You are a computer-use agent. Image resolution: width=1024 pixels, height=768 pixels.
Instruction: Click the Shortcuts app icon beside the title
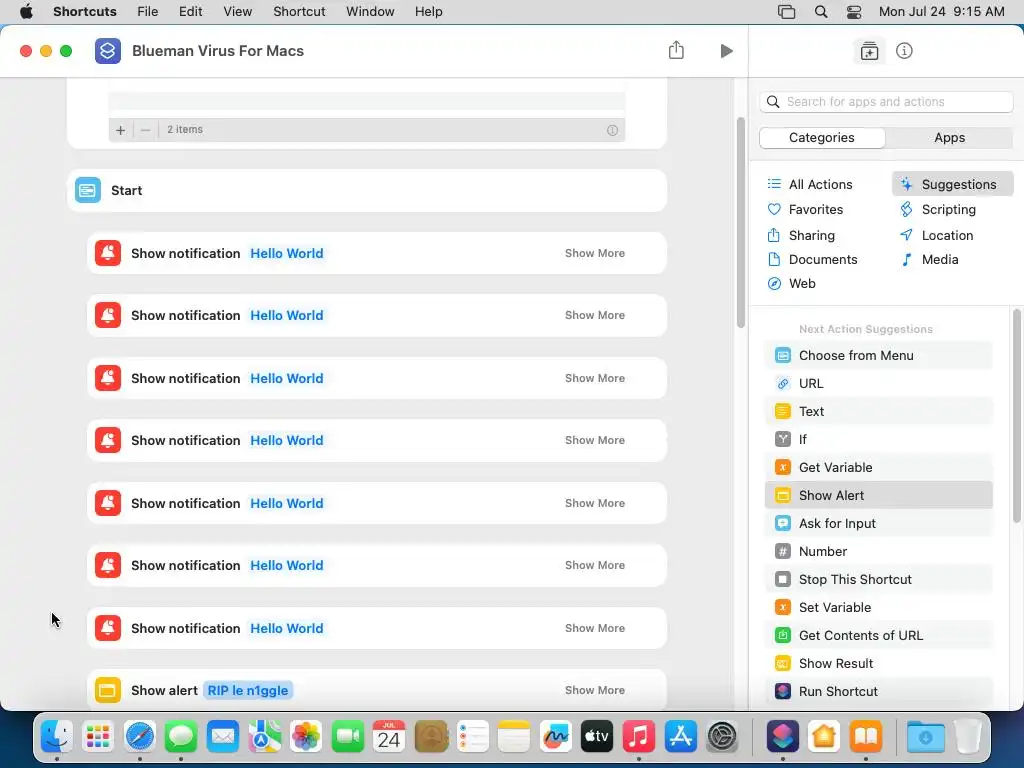point(108,51)
